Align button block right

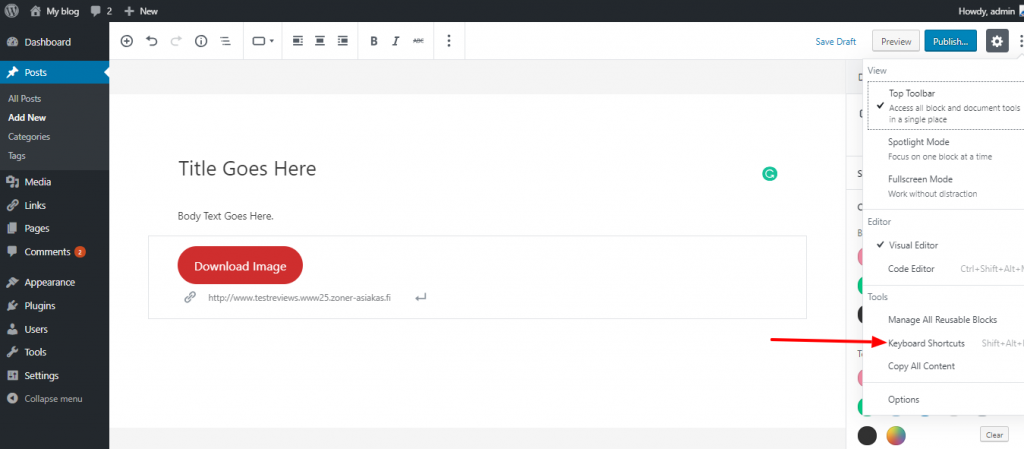tap(343, 41)
